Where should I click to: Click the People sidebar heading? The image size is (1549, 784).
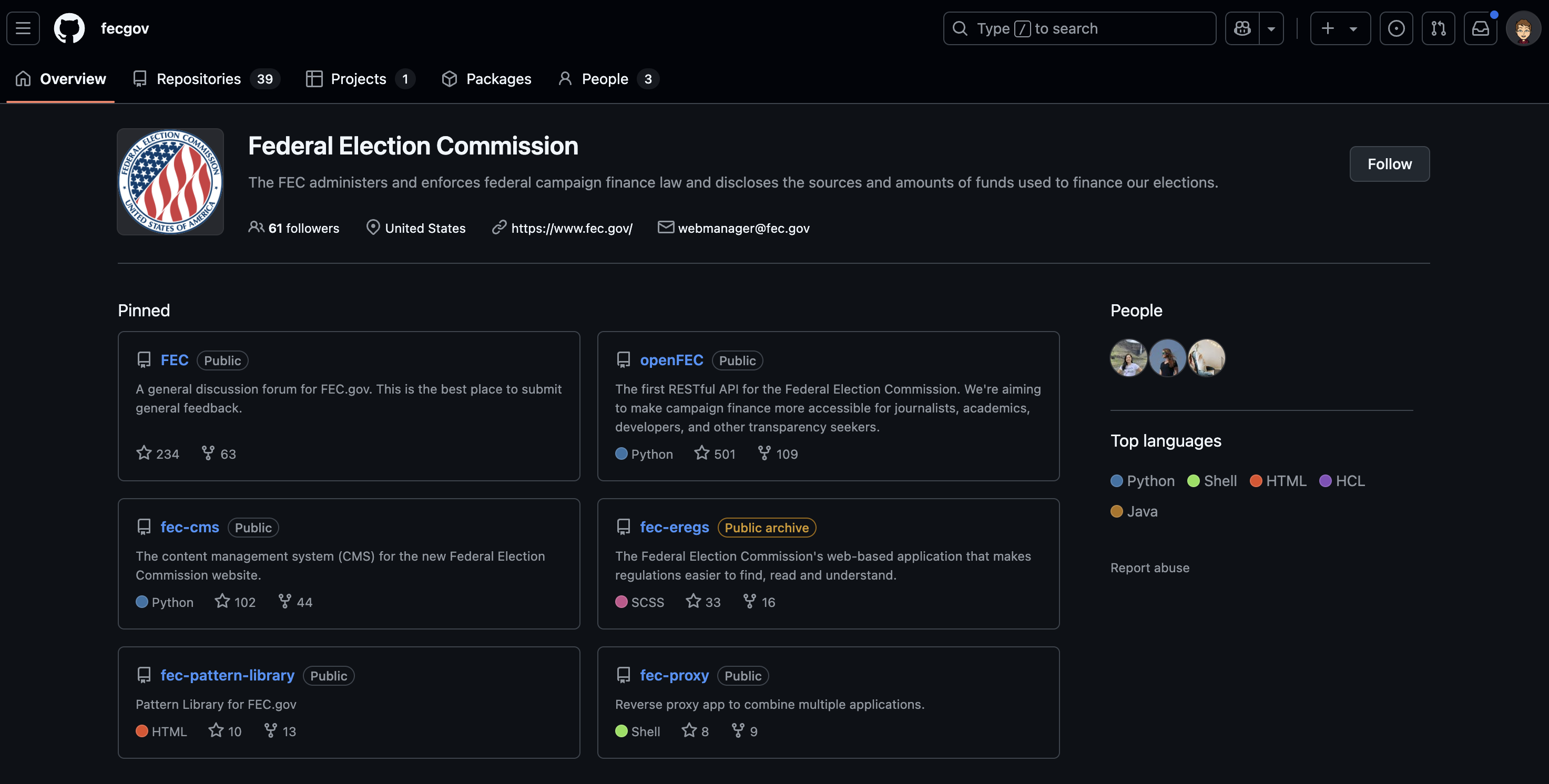[1136, 310]
